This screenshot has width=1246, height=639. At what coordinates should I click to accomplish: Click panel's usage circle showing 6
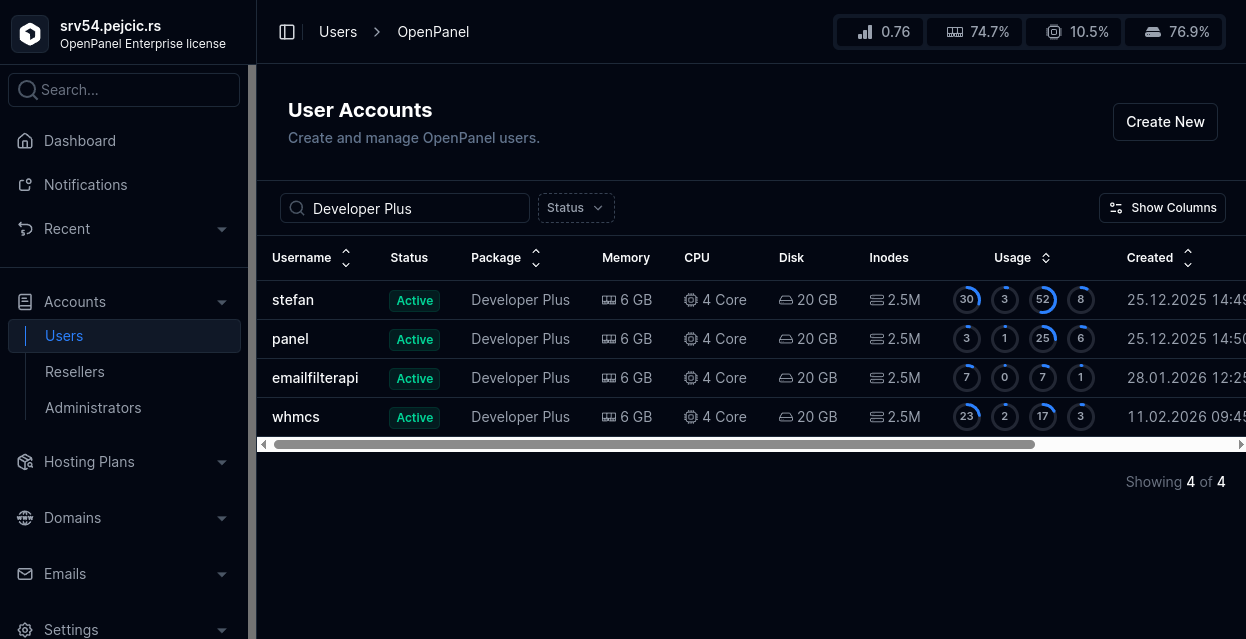click(x=1081, y=339)
